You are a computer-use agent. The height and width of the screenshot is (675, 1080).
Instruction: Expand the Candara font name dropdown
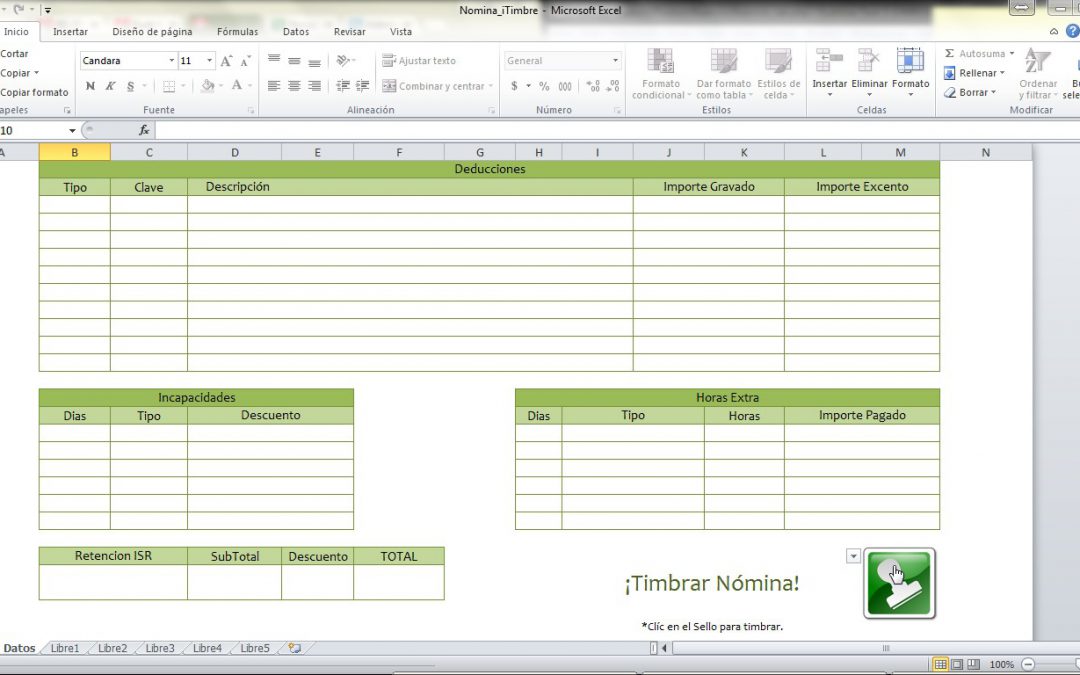click(x=171, y=61)
